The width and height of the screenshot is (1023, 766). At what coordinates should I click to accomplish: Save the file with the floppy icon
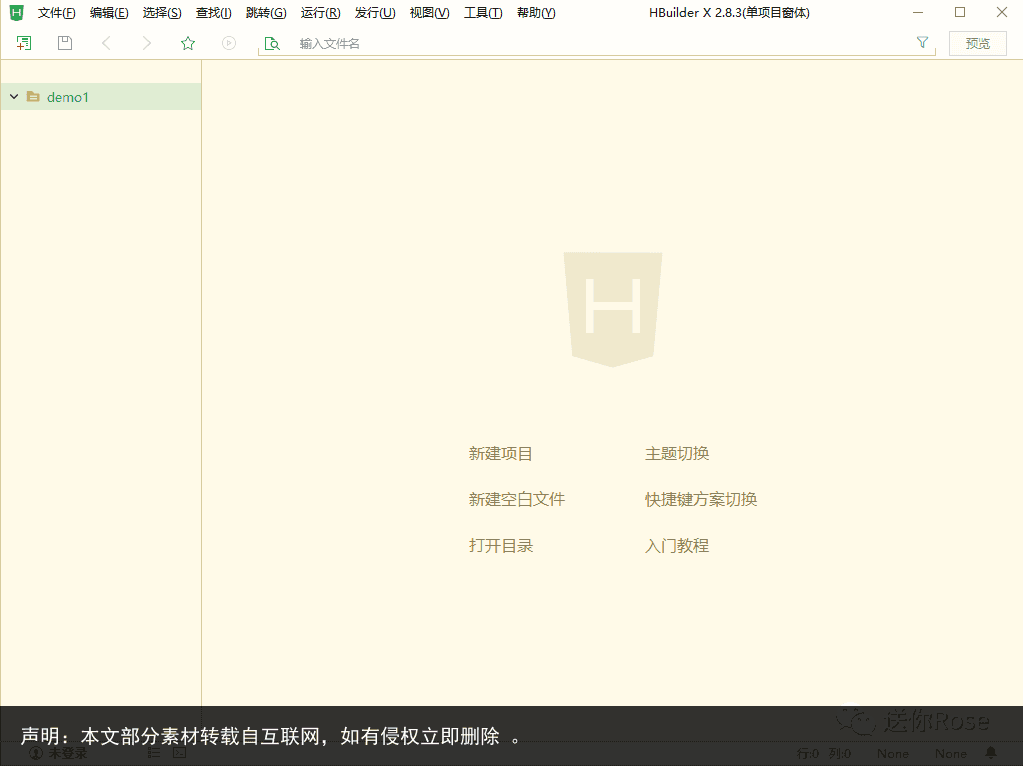click(x=65, y=43)
